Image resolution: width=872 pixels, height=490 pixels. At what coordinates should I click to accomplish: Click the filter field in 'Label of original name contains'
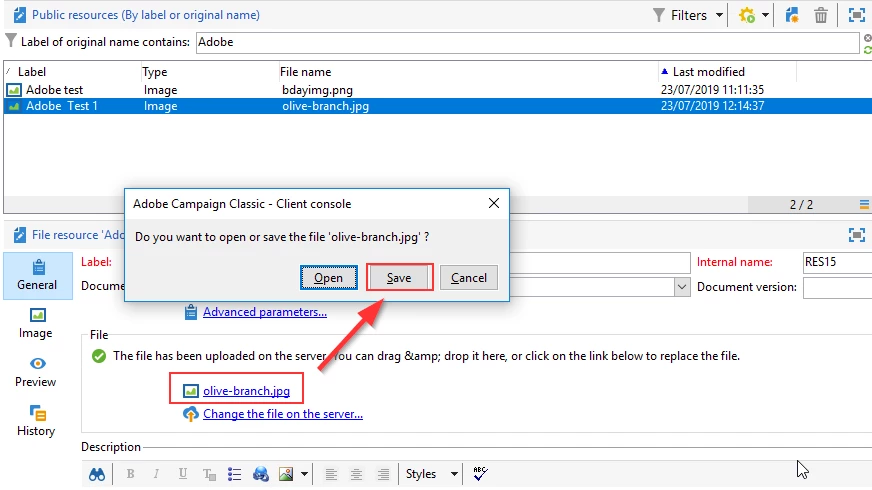point(527,42)
